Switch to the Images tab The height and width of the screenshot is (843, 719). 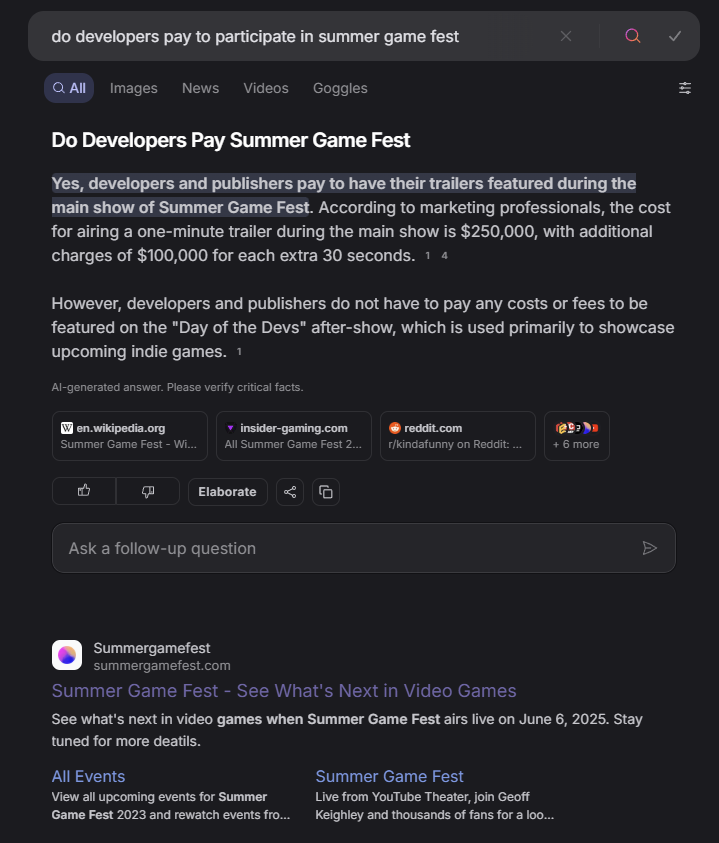coord(134,88)
